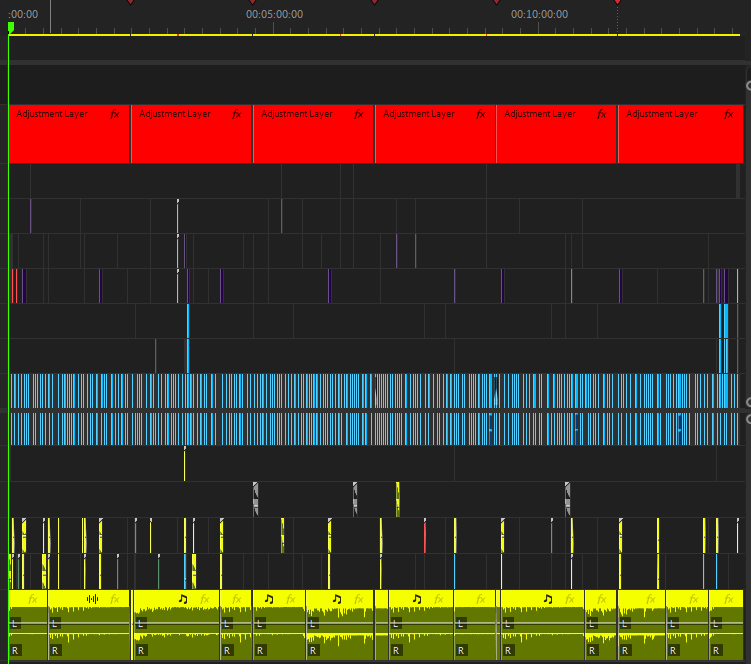The width and height of the screenshot is (751, 664).
Task: Select the last Adjustment Layer clip by its name
Action: pyautogui.click(x=662, y=114)
